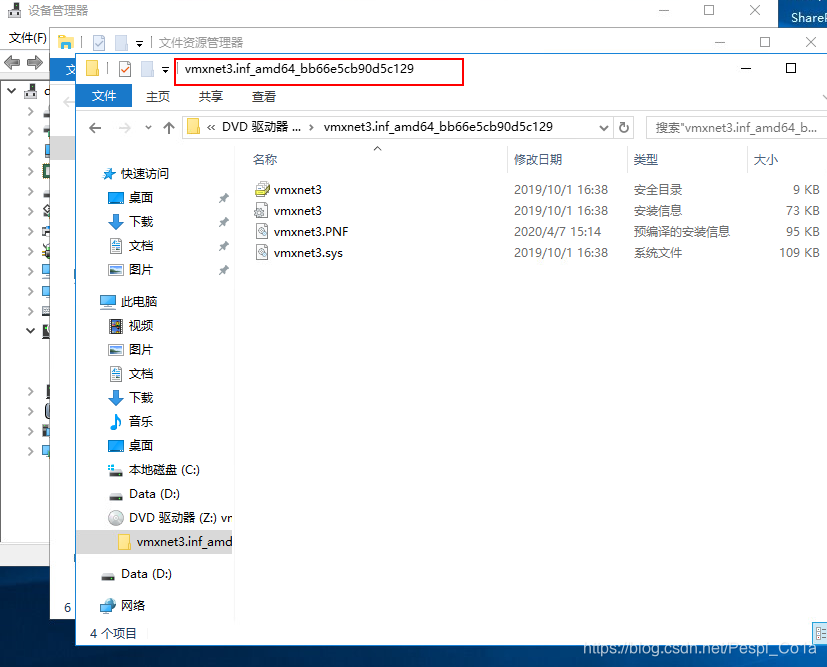The height and width of the screenshot is (667, 827).
Task: Sort by 修改日期 column header
Action: [x=537, y=159]
